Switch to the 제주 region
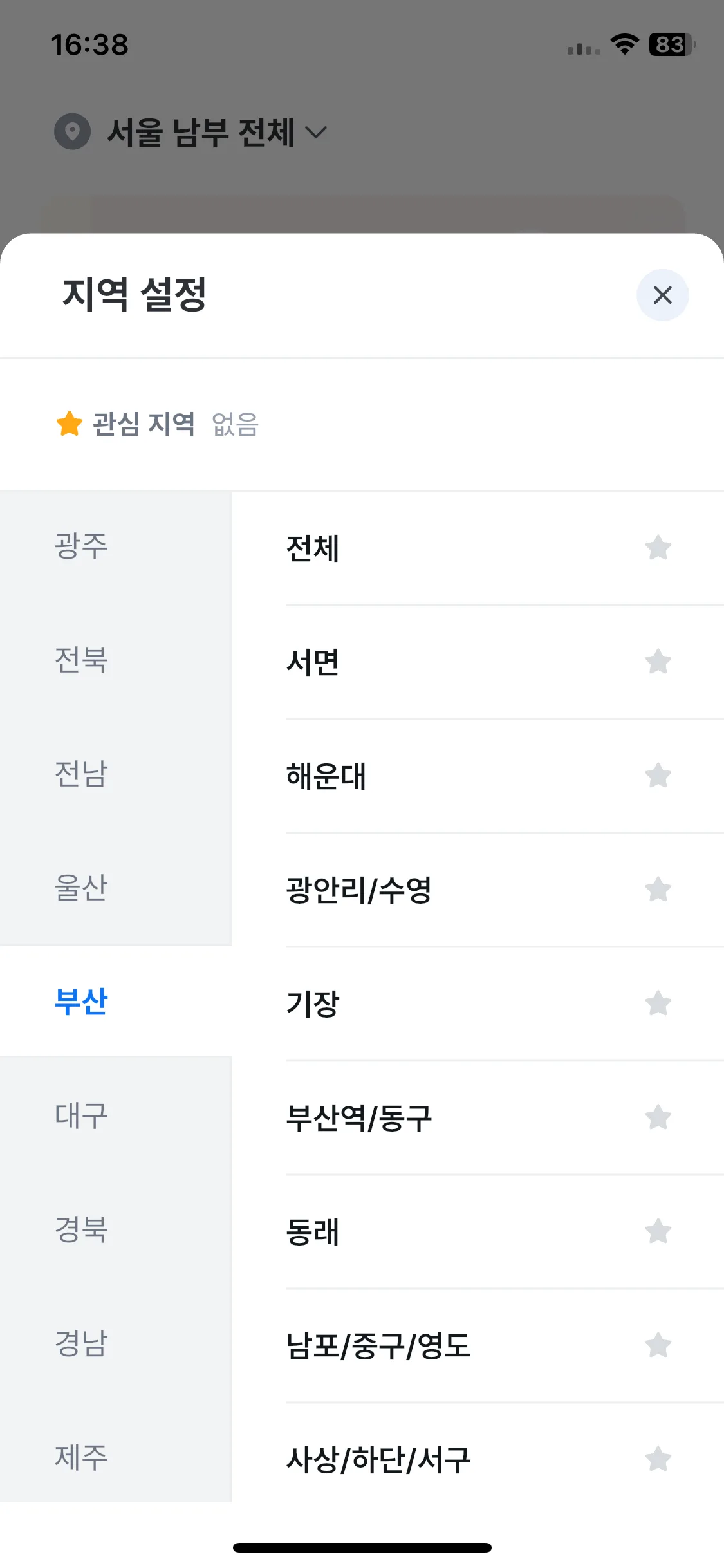Screen dimensions: 724x1568 point(116,1457)
